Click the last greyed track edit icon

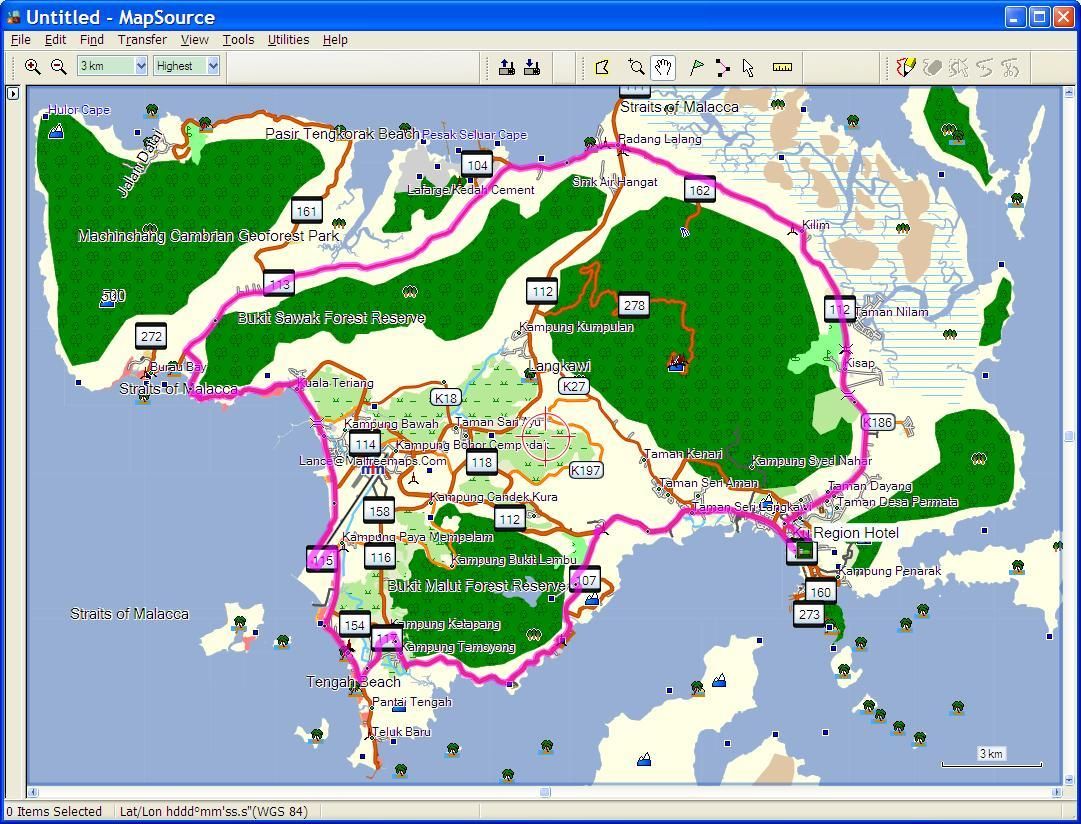[1011, 67]
